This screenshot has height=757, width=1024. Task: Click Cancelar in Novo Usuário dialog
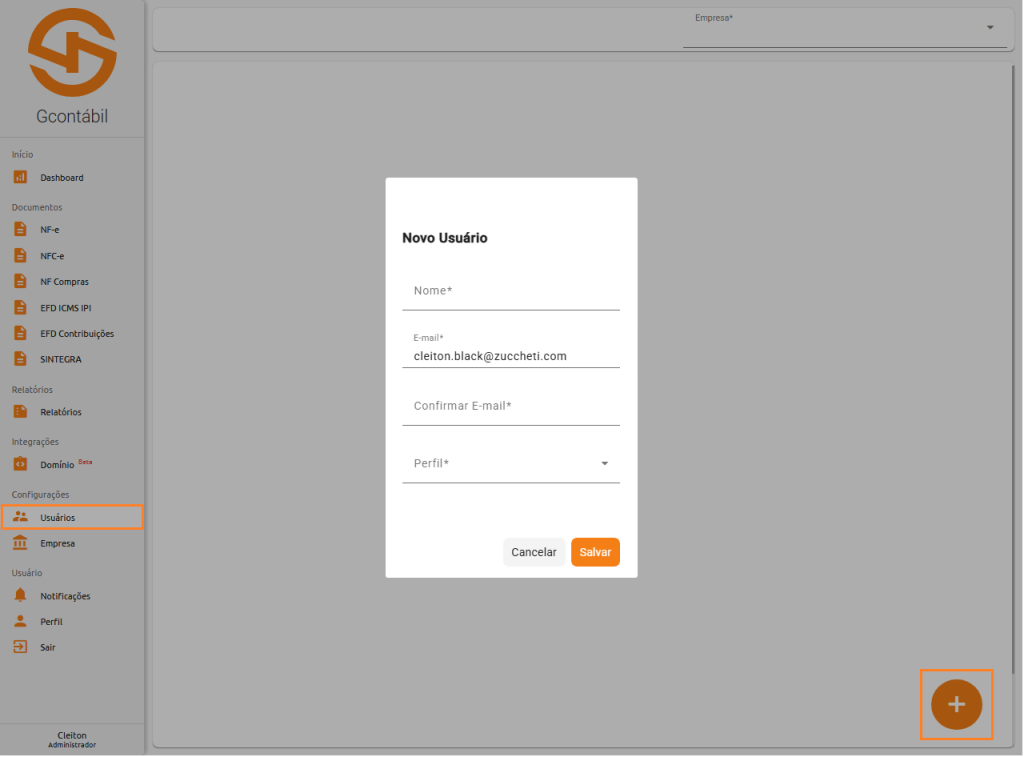click(534, 552)
